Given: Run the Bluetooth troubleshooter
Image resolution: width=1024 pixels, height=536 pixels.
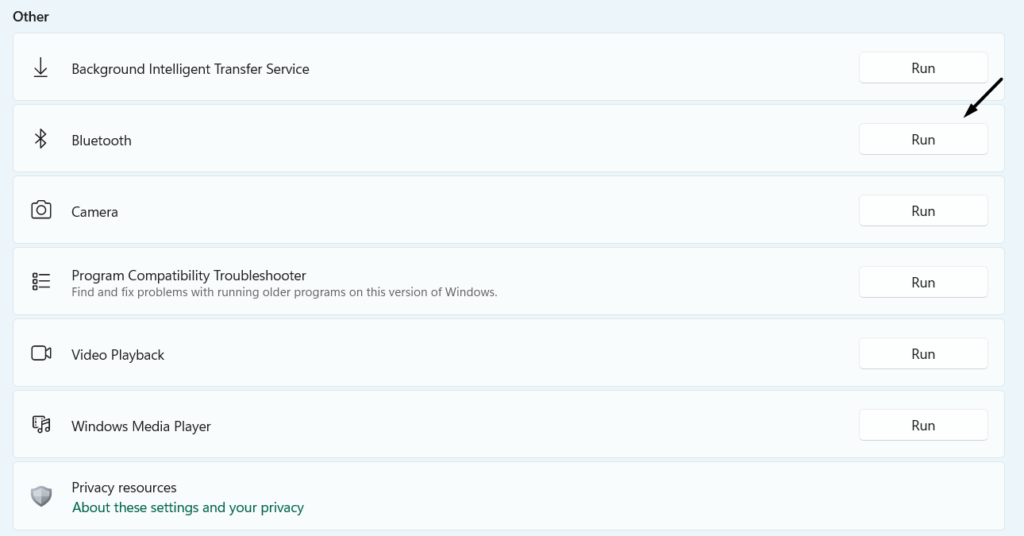Looking at the screenshot, I should 923,140.
